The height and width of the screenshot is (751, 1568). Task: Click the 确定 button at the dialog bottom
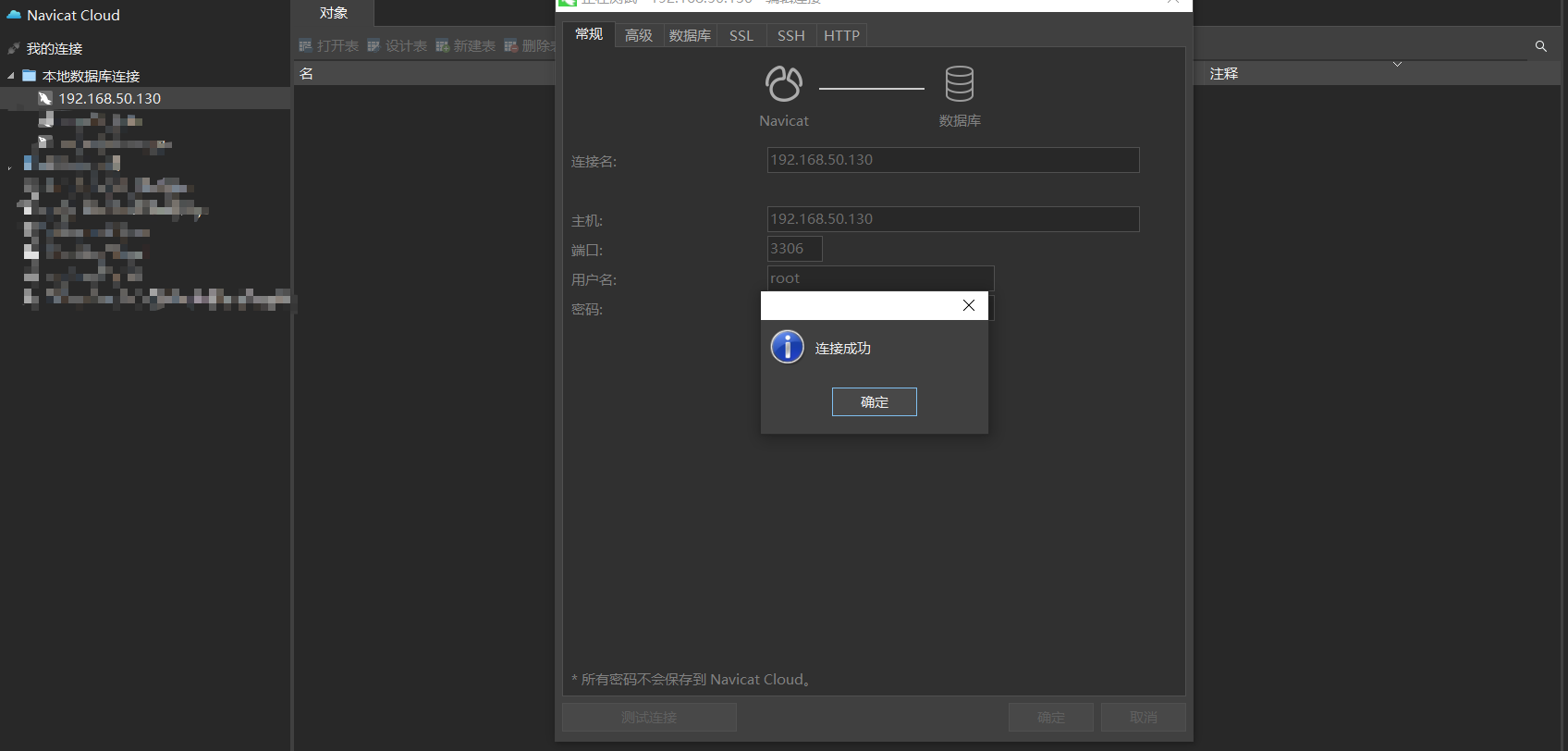click(x=1051, y=718)
